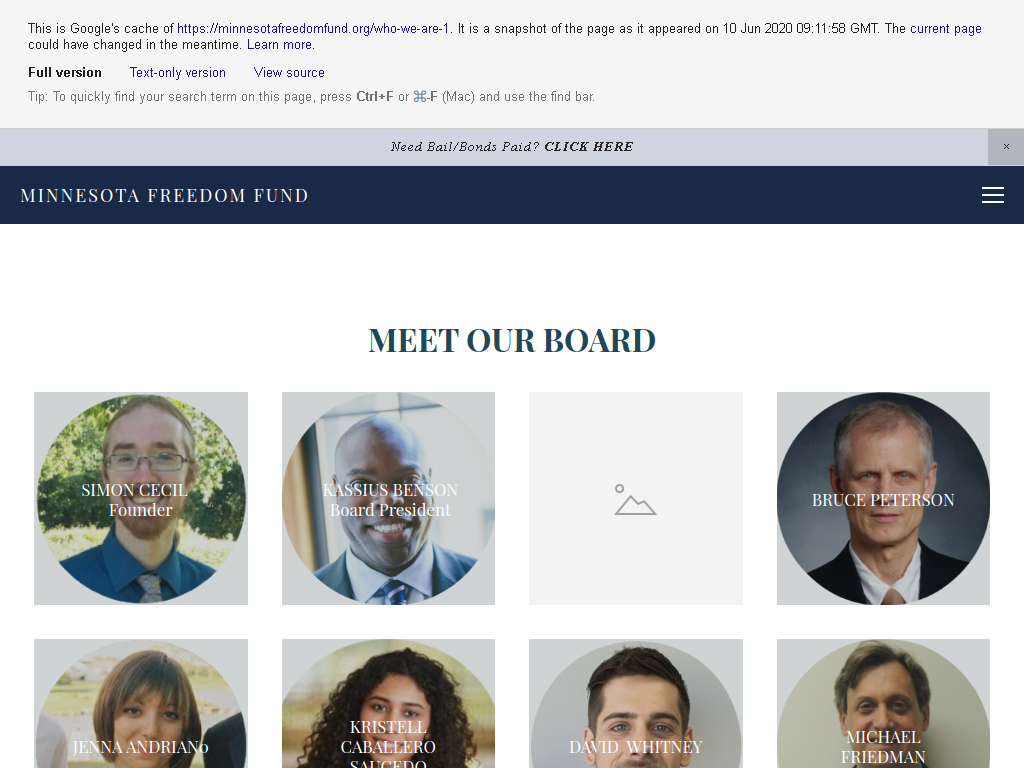Go to the current page link

point(945,28)
